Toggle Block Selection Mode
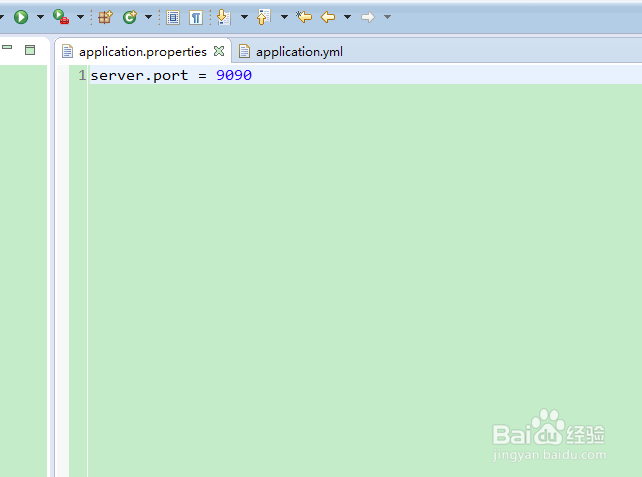Image resolution: width=642 pixels, height=477 pixels. (173, 17)
